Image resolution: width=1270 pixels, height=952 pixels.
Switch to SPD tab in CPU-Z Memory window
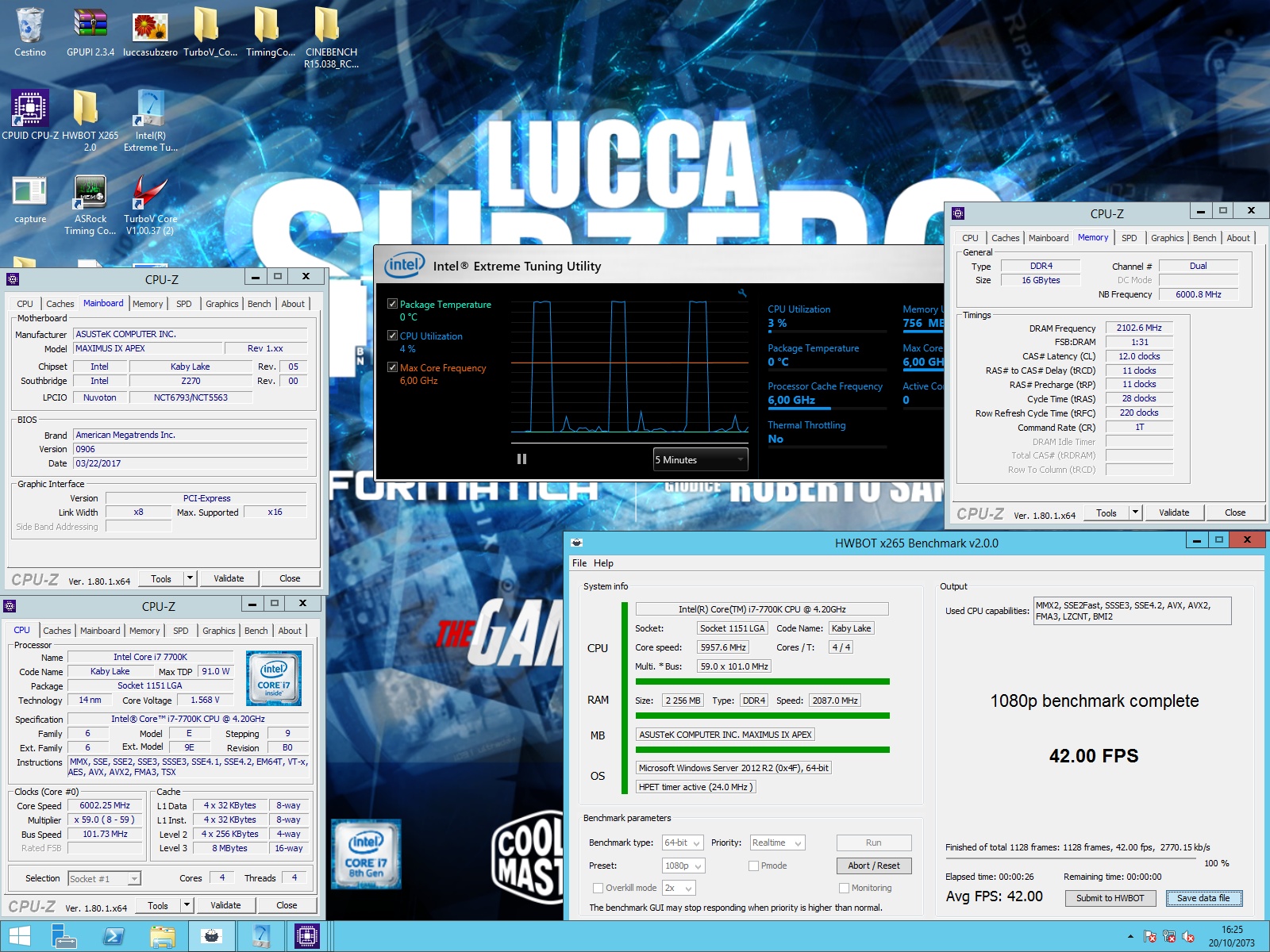tap(1129, 238)
